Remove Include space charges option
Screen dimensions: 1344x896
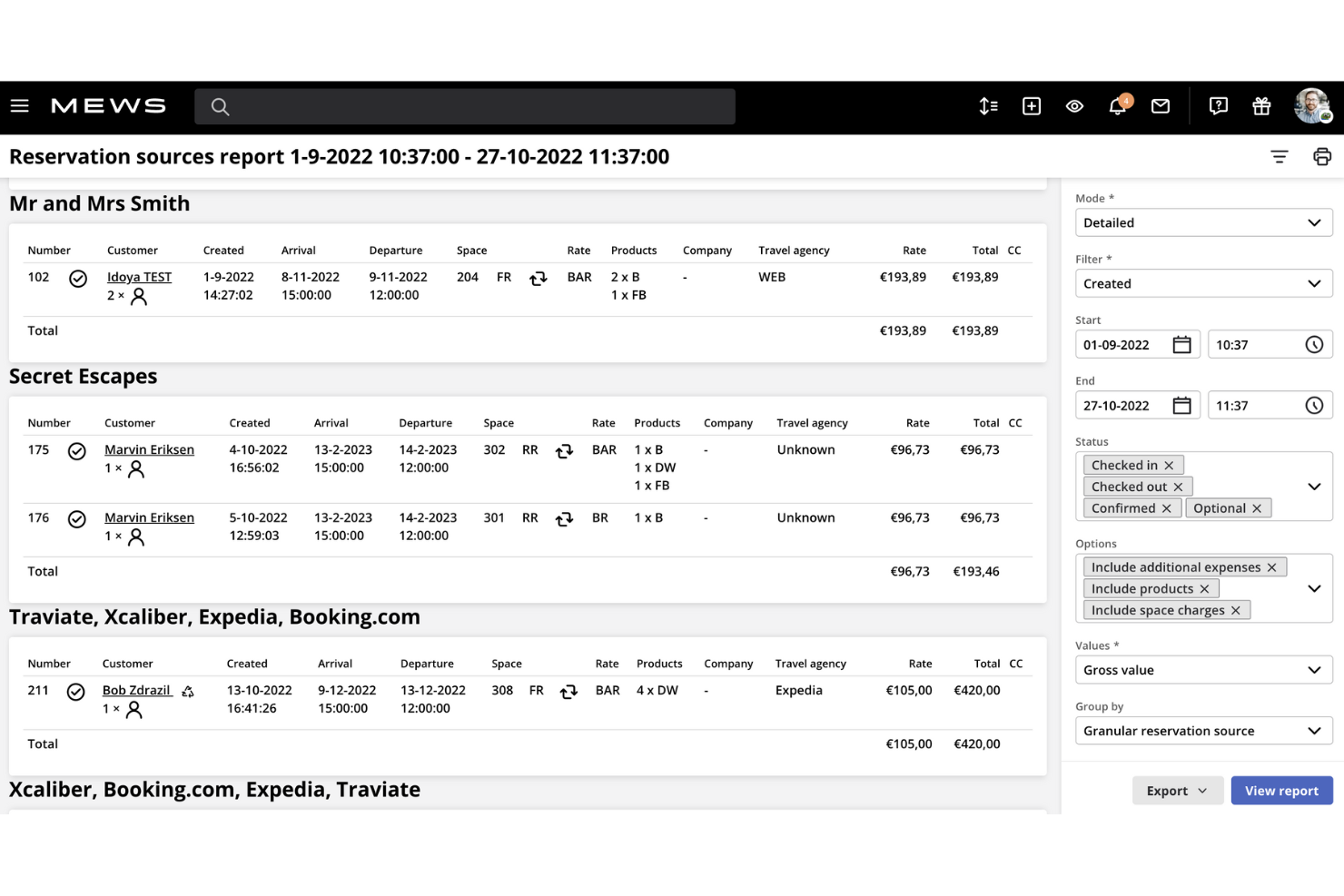tap(1235, 611)
